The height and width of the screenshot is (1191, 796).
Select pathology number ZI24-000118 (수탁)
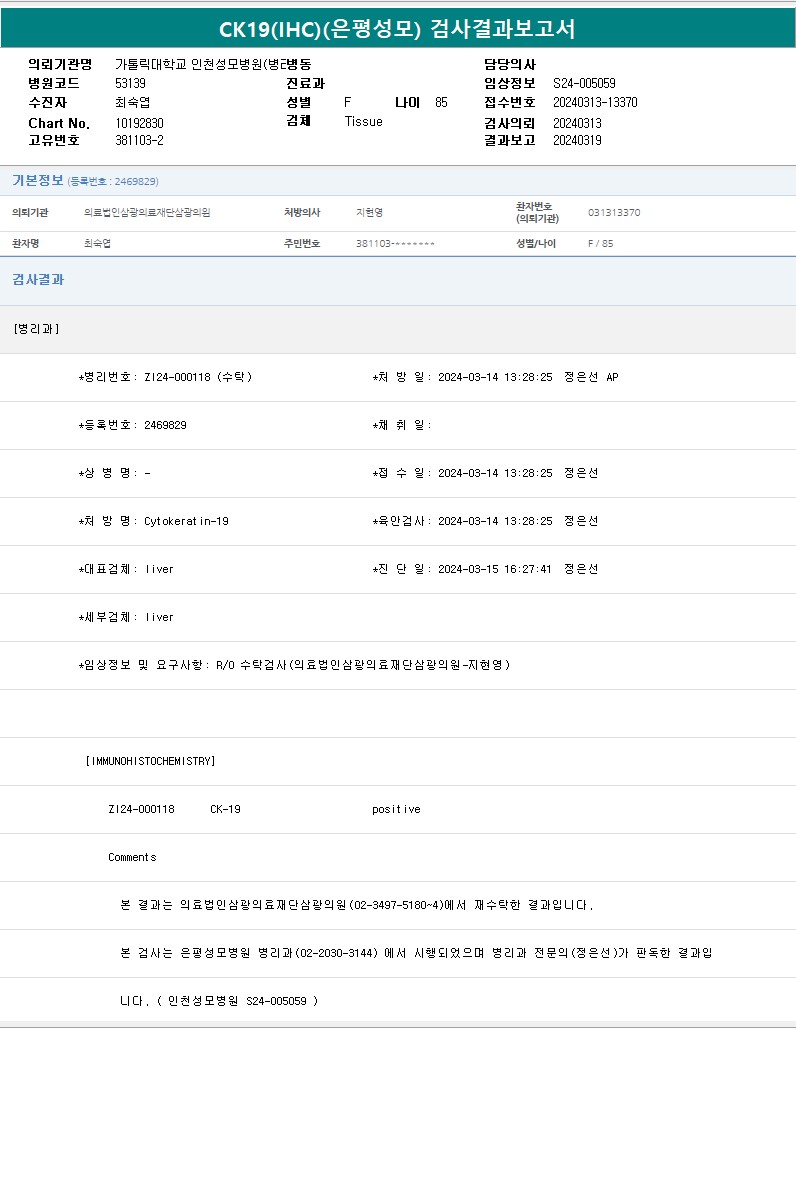click(x=197, y=377)
